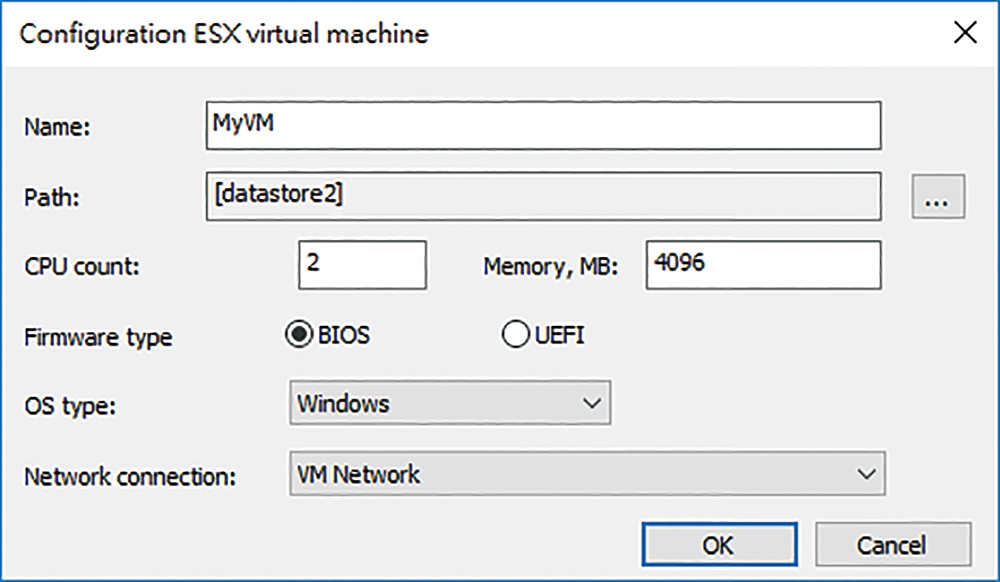Open the OS type Windows combo box

tap(450, 403)
